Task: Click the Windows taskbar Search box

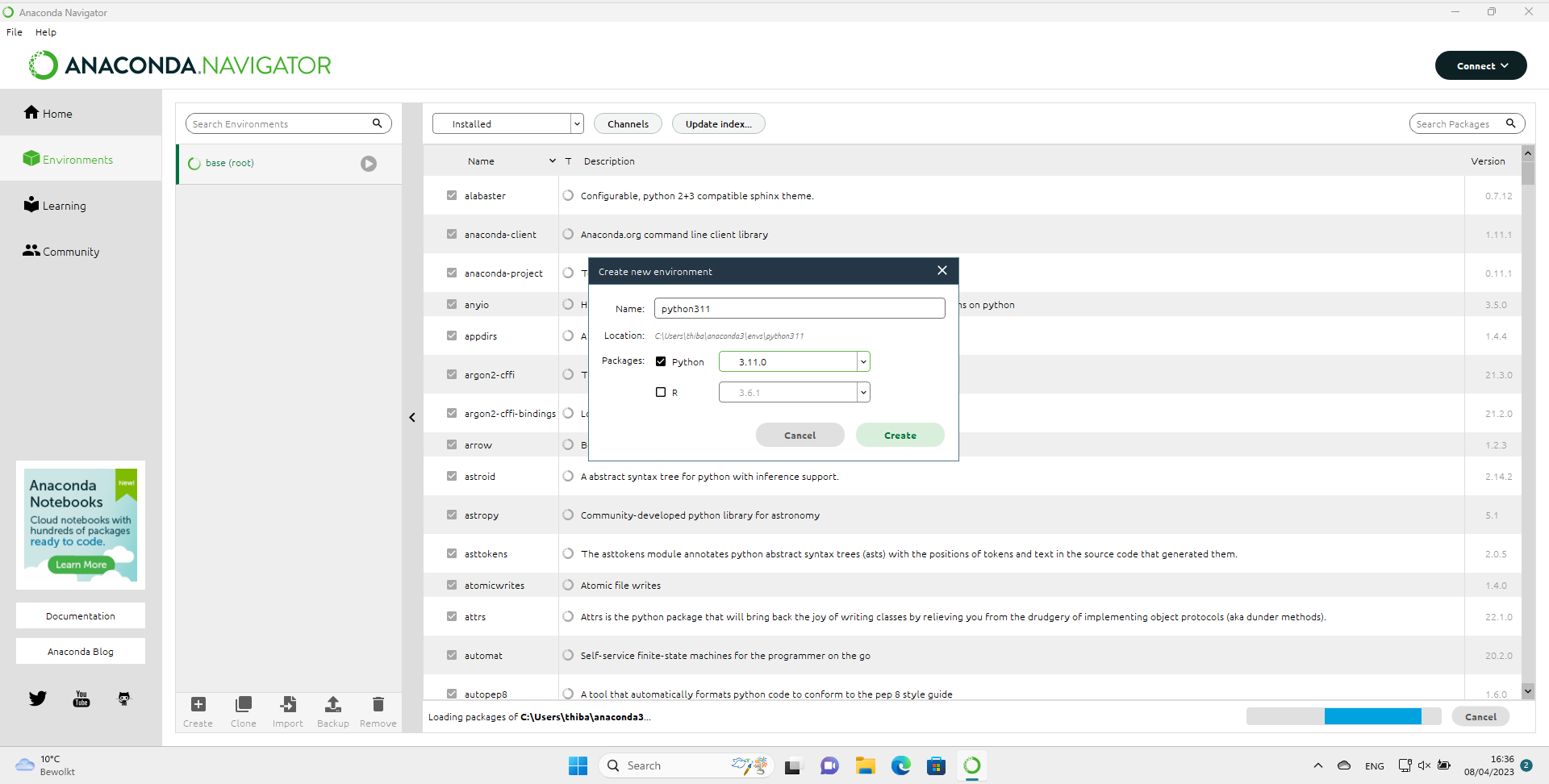Action: click(x=686, y=765)
